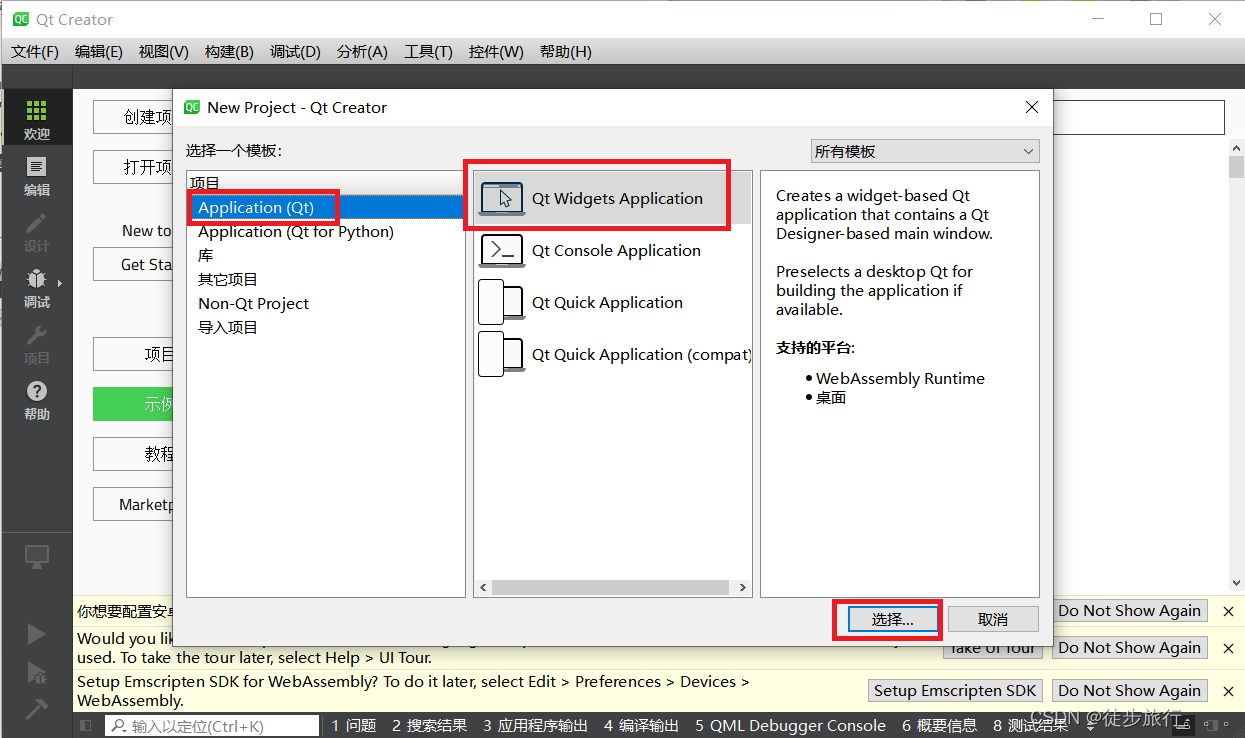This screenshot has width=1245, height=738.
Task: Select Qt Widgets Application template icon
Action: tap(502, 198)
